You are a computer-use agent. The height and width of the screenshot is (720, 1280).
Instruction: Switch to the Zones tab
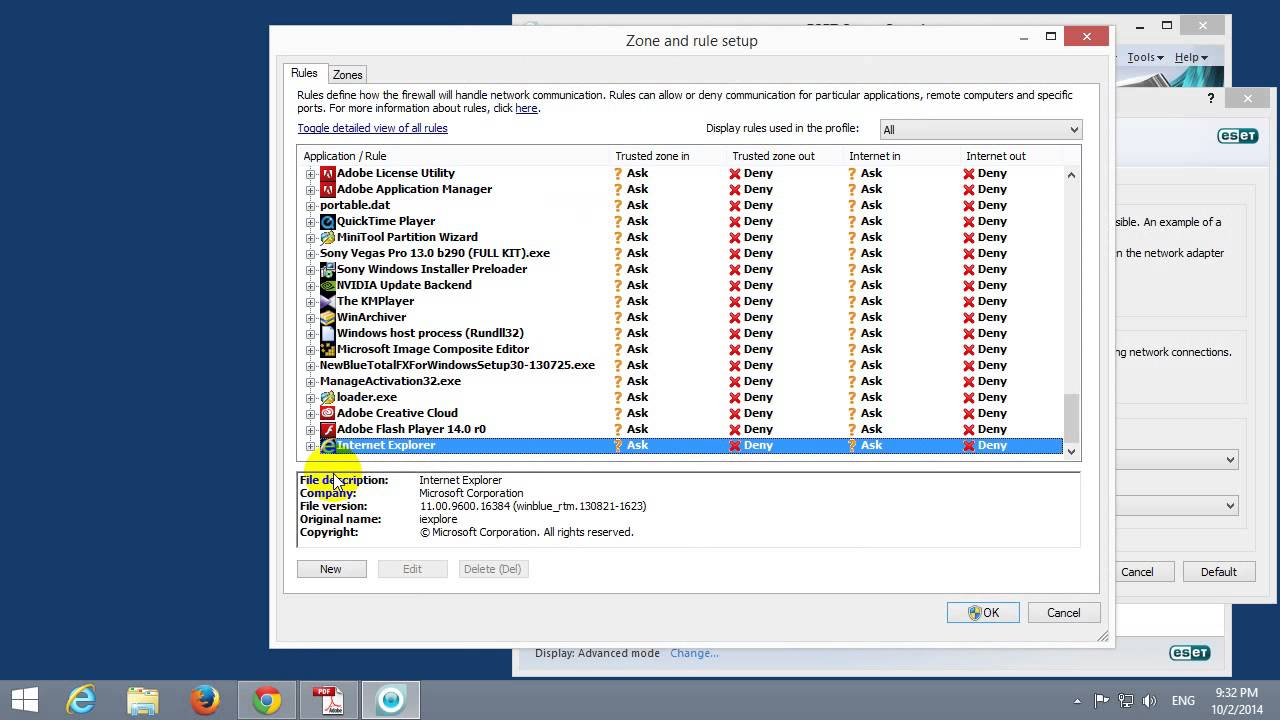tap(347, 75)
